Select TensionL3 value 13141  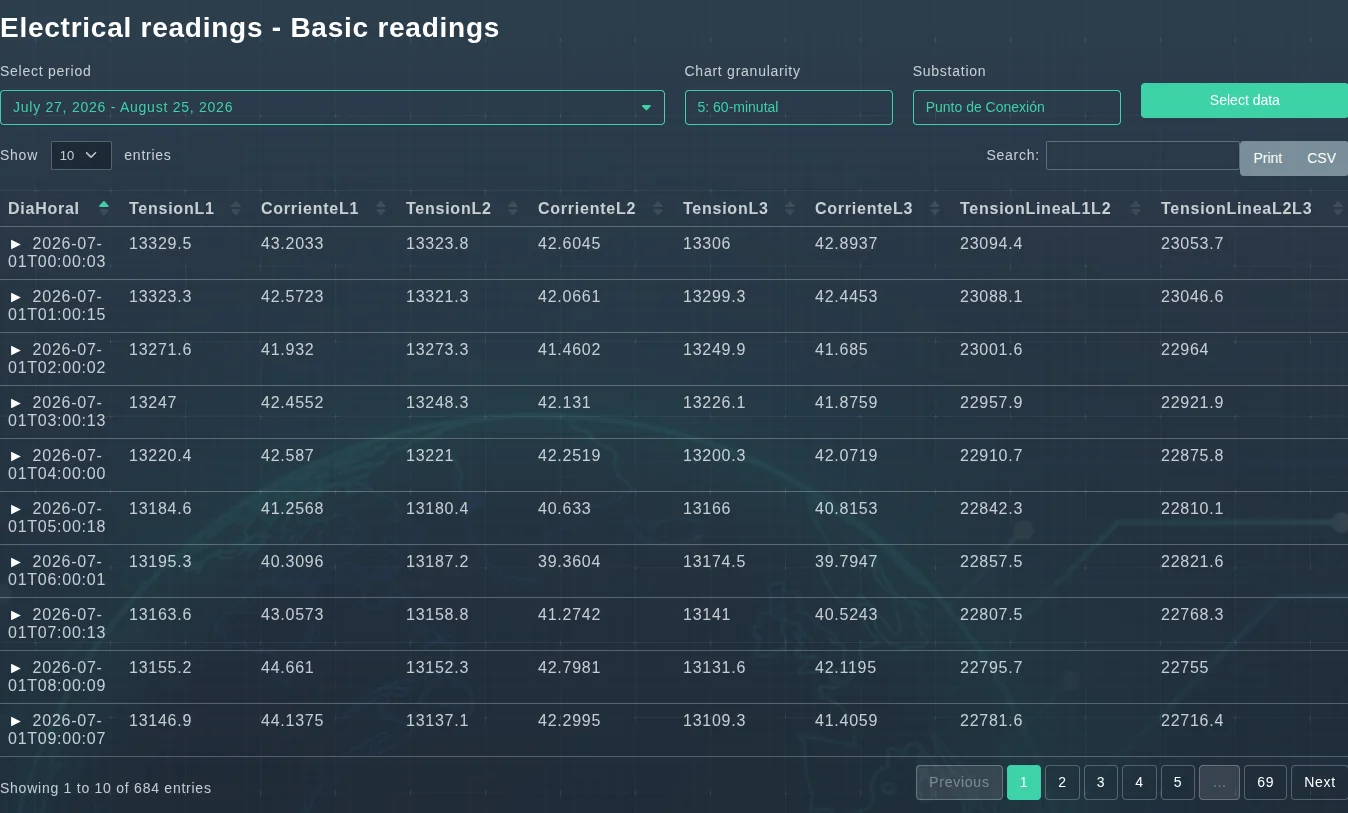[707, 615]
